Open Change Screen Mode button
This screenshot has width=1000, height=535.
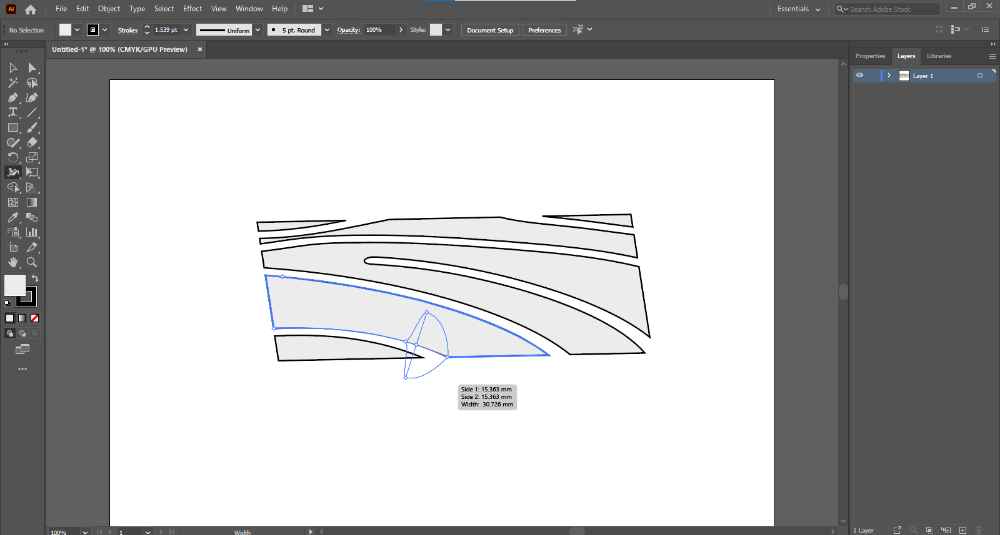pyautogui.click(x=22, y=349)
